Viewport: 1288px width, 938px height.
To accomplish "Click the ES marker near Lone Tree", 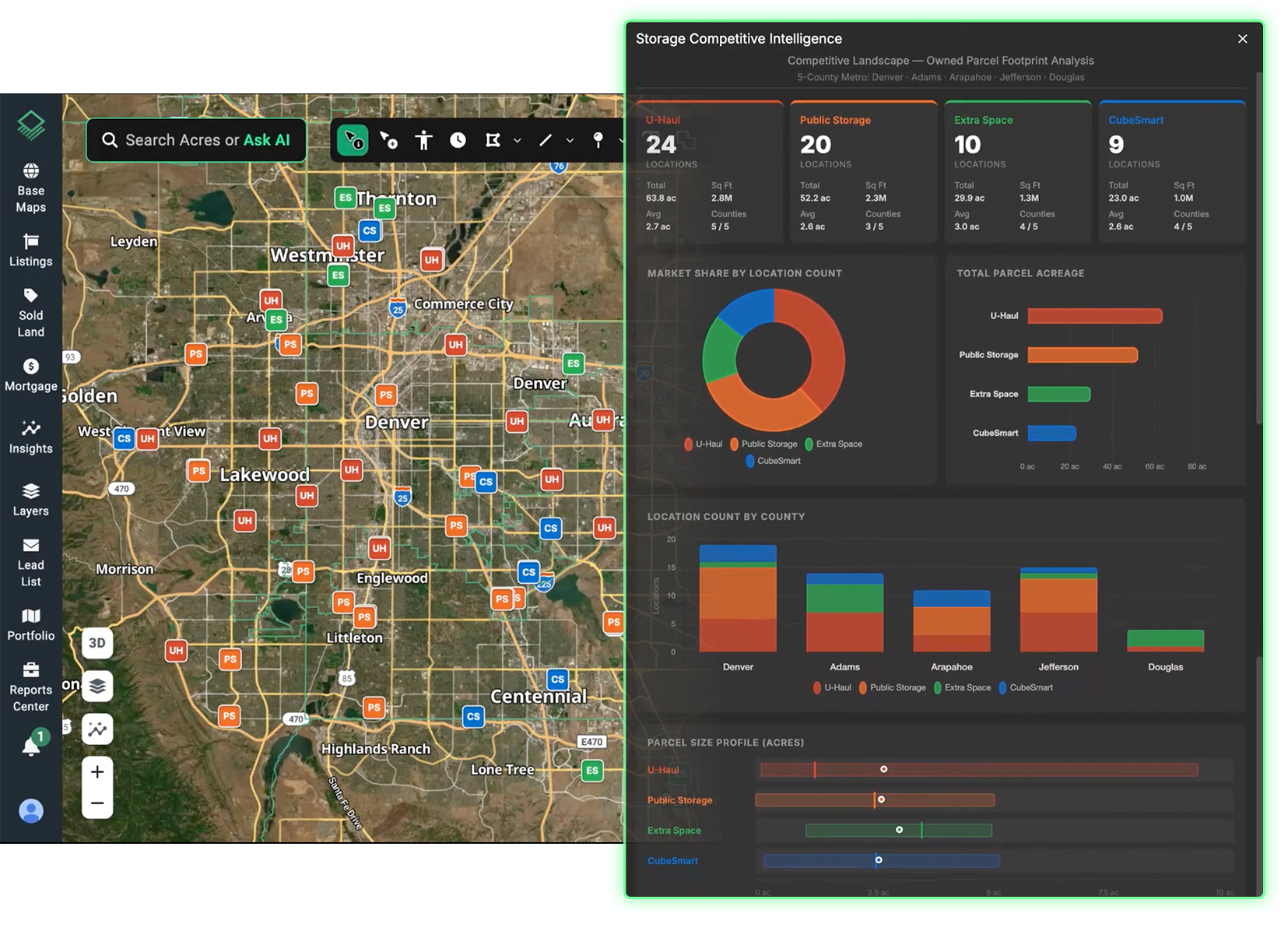I will pos(592,771).
